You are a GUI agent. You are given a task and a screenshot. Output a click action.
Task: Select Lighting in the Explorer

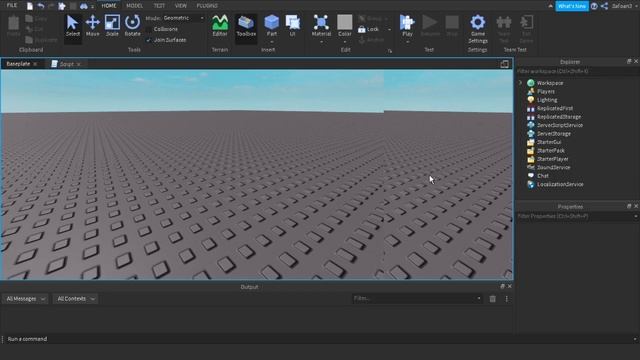547,100
